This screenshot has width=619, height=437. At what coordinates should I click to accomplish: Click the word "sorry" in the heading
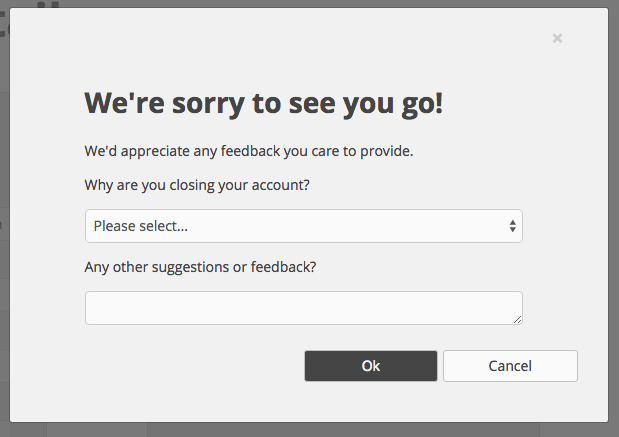[x=208, y=104]
